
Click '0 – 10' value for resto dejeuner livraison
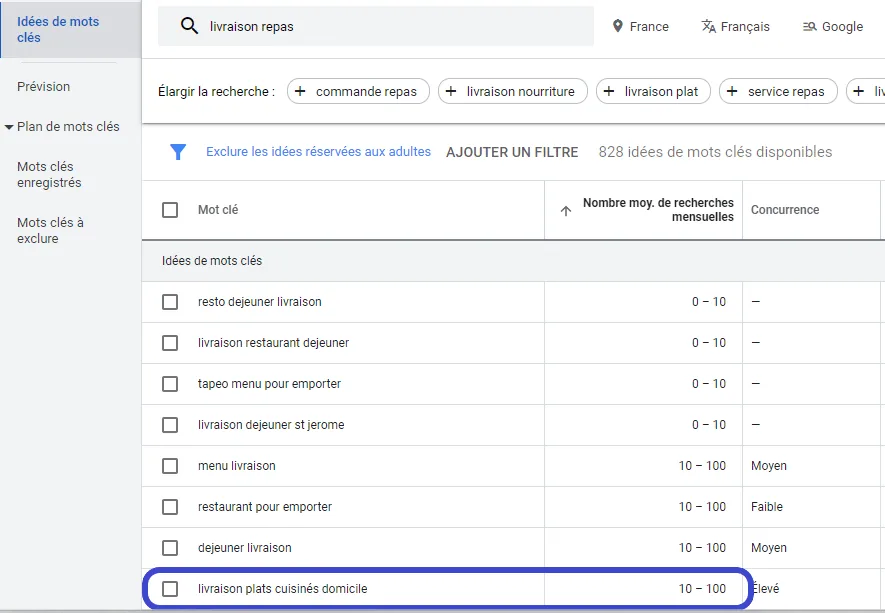coord(709,302)
